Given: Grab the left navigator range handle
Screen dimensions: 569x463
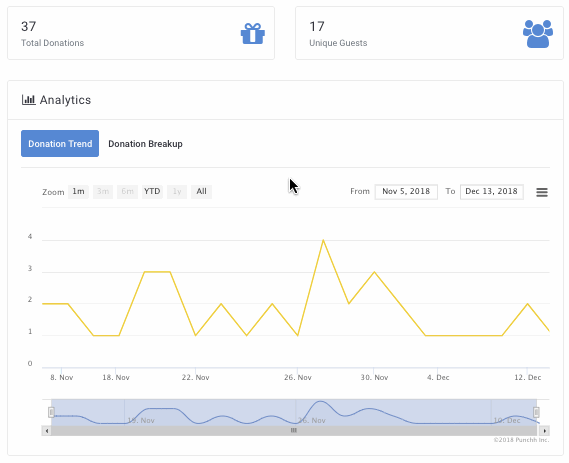Looking at the screenshot, I should tap(51, 412).
